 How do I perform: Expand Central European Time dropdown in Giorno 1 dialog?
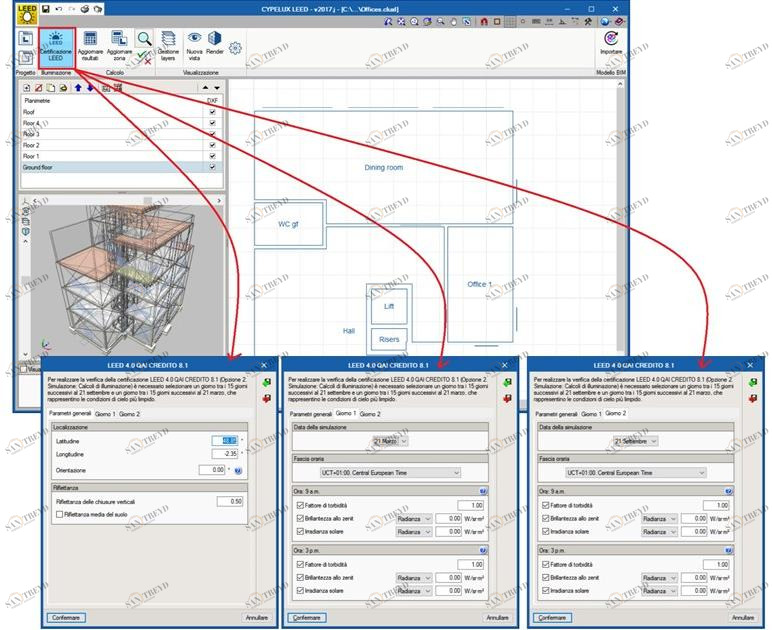(x=390, y=472)
